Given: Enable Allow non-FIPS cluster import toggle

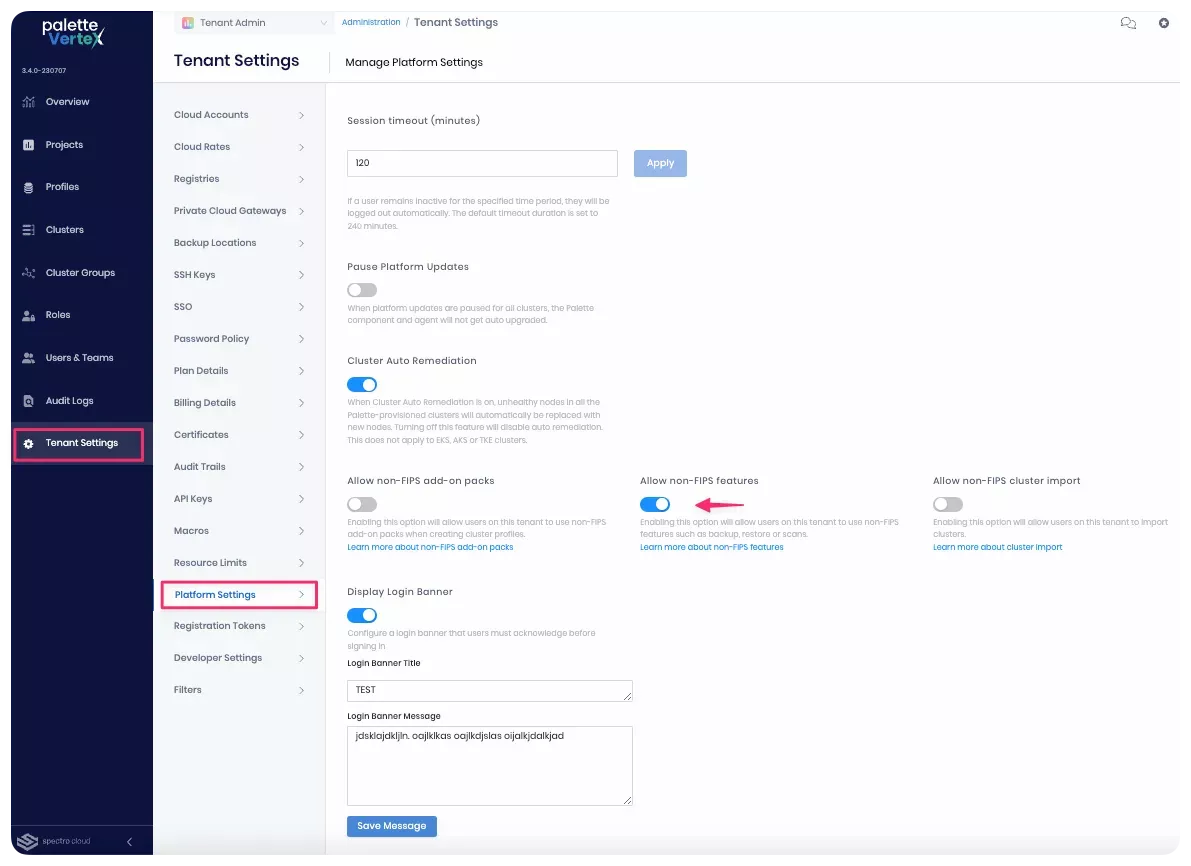Looking at the screenshot, I should (948, 505).
